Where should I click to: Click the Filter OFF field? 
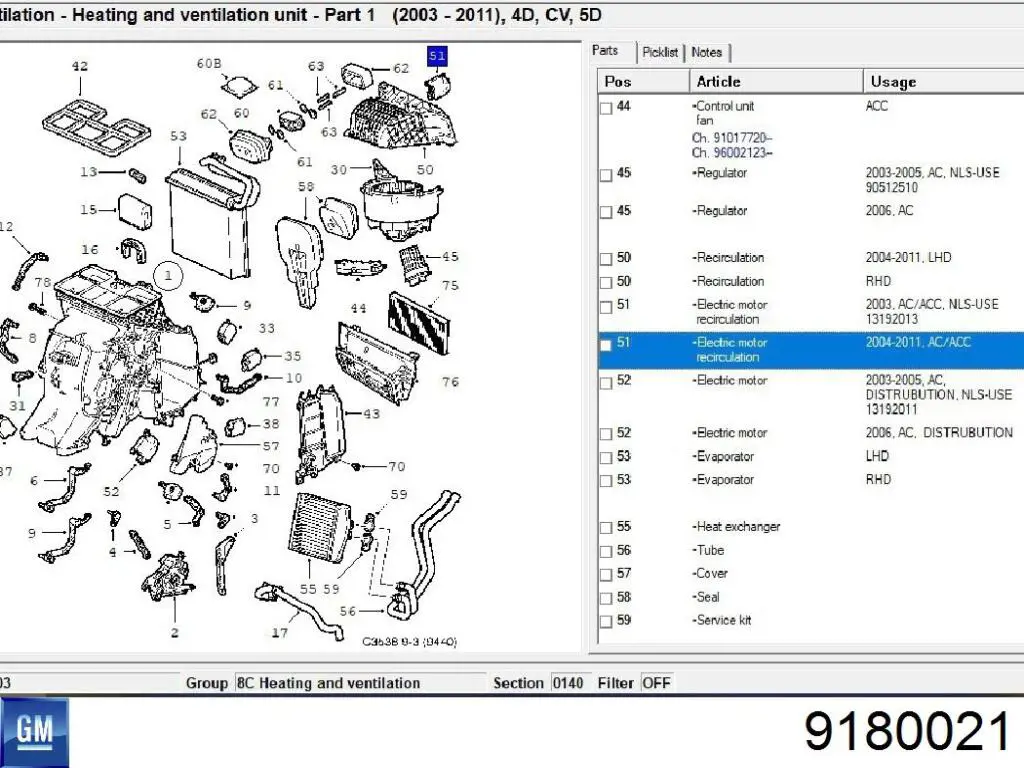656,683
